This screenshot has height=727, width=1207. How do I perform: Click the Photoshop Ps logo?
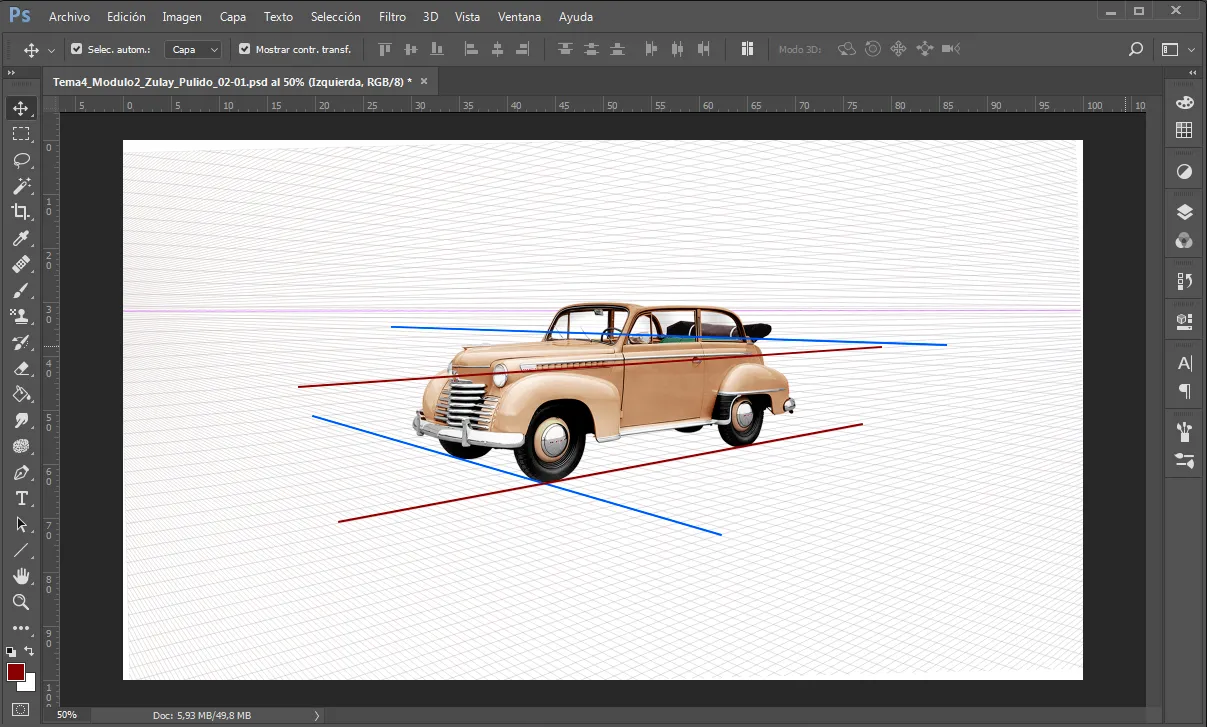pyautogui.click(x=19, y=16)
